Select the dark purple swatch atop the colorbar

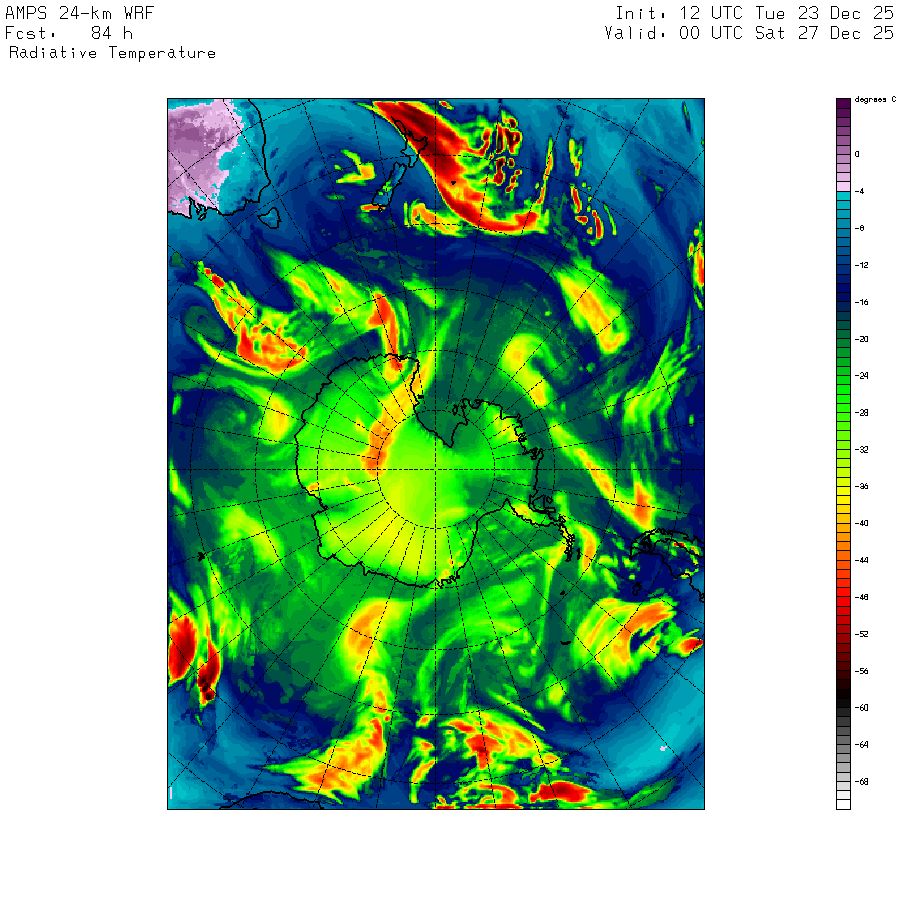coord(843,103)
